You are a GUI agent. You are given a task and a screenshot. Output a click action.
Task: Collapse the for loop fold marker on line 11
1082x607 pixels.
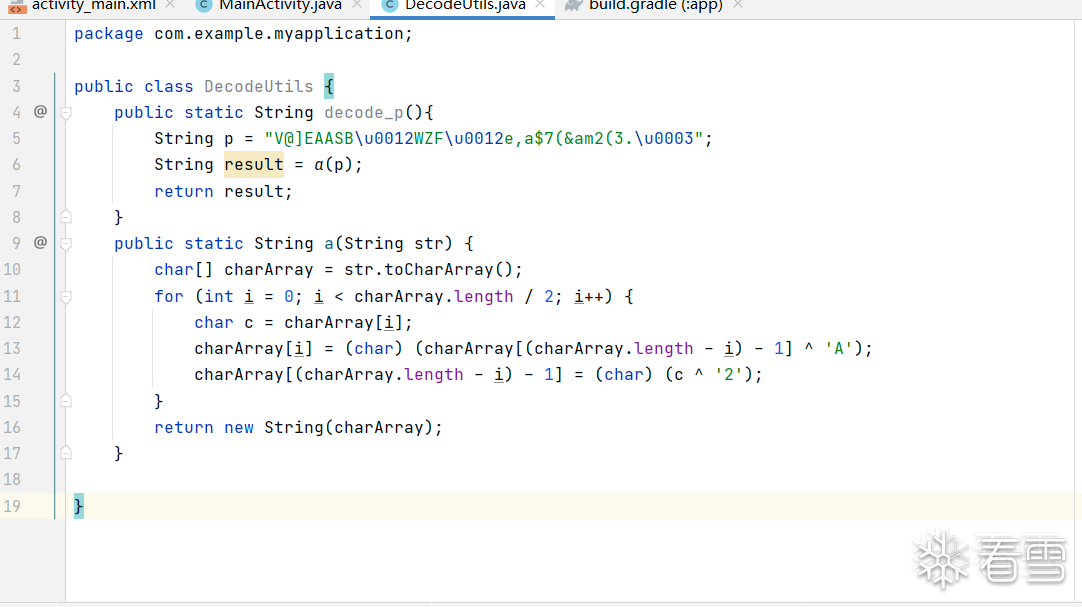66,297
